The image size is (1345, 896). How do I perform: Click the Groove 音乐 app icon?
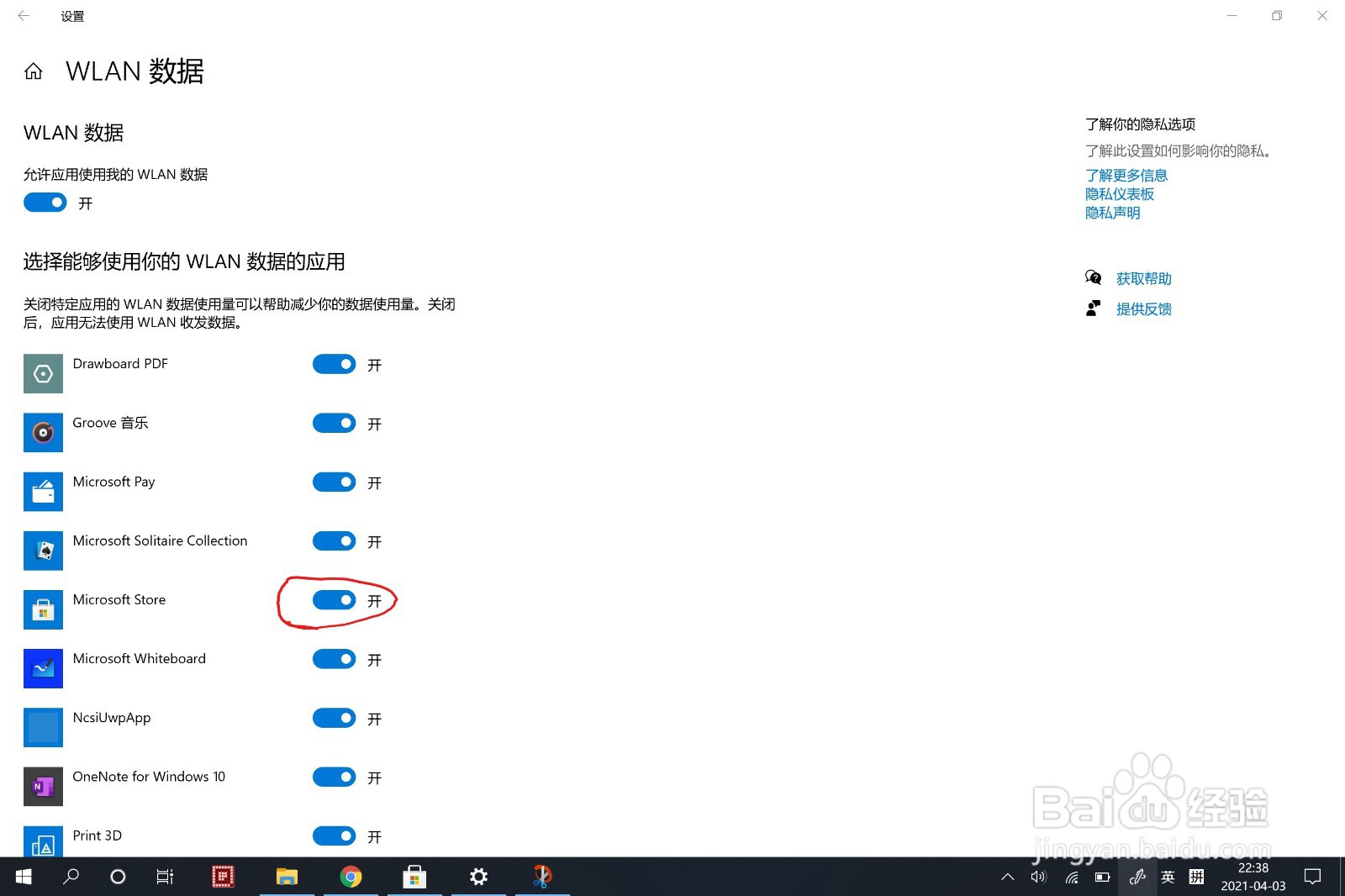pyautogui.click(x=43, y=432)
